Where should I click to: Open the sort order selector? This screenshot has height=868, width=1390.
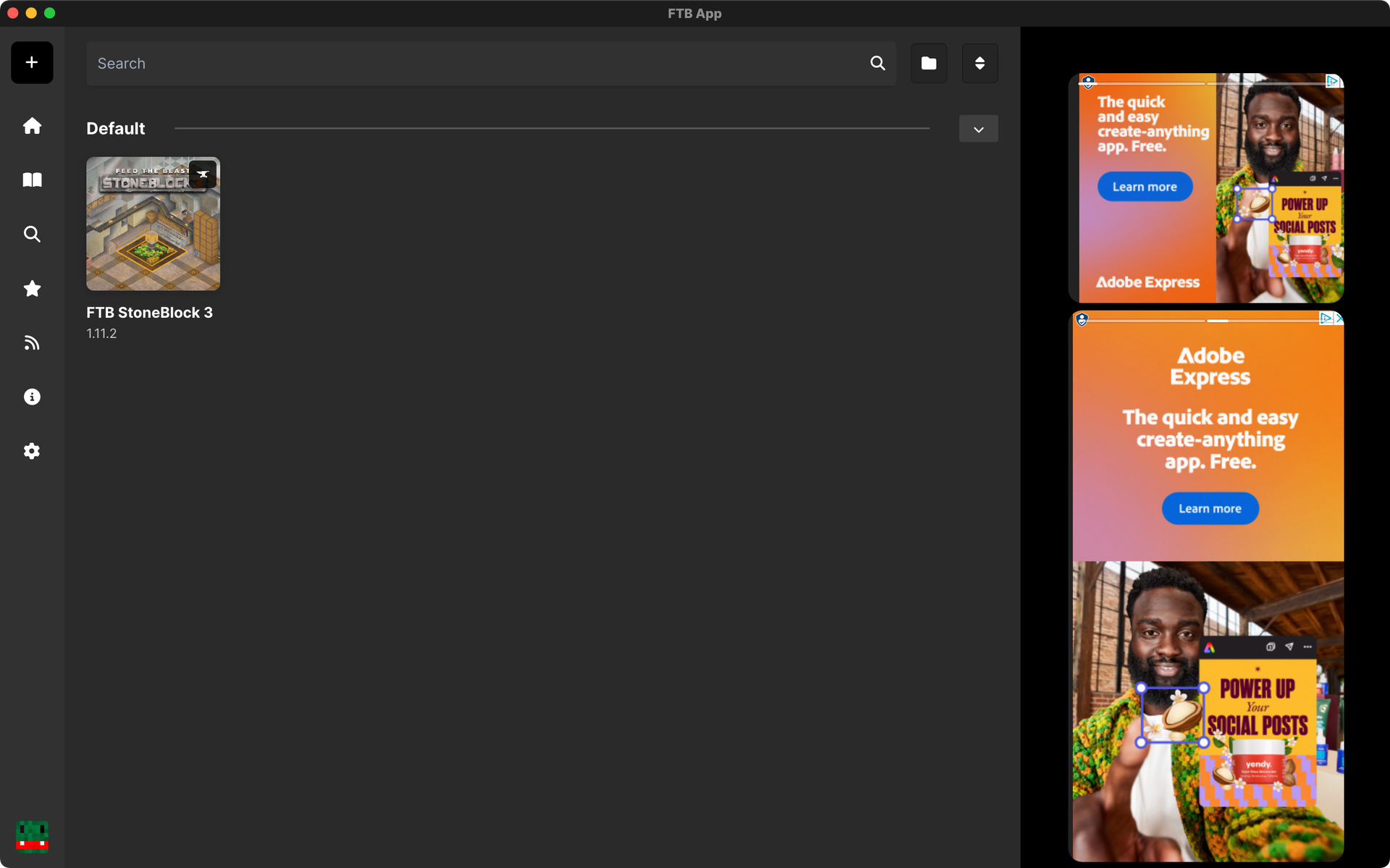980,63
